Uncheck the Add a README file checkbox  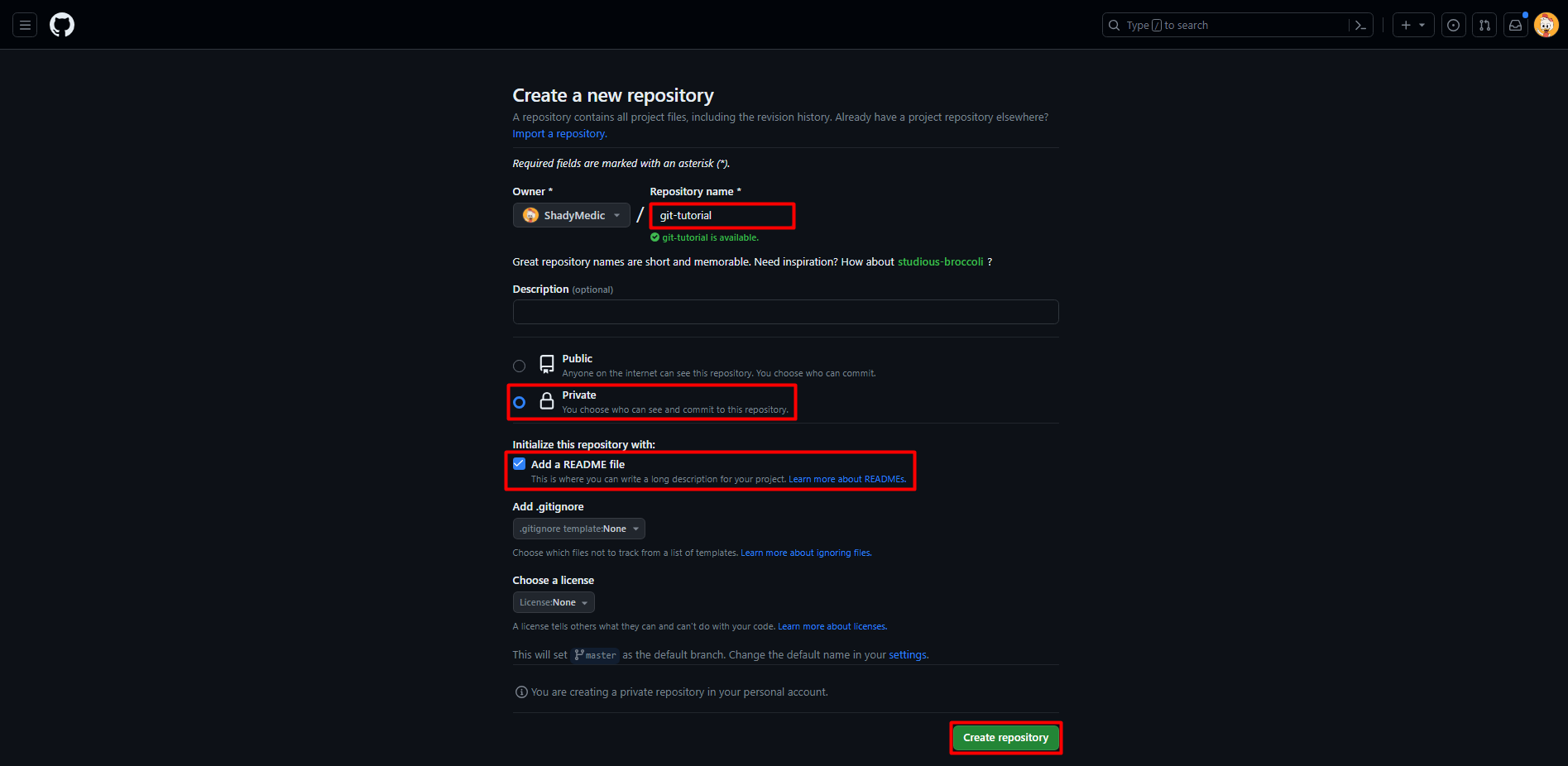coord(519,464)
